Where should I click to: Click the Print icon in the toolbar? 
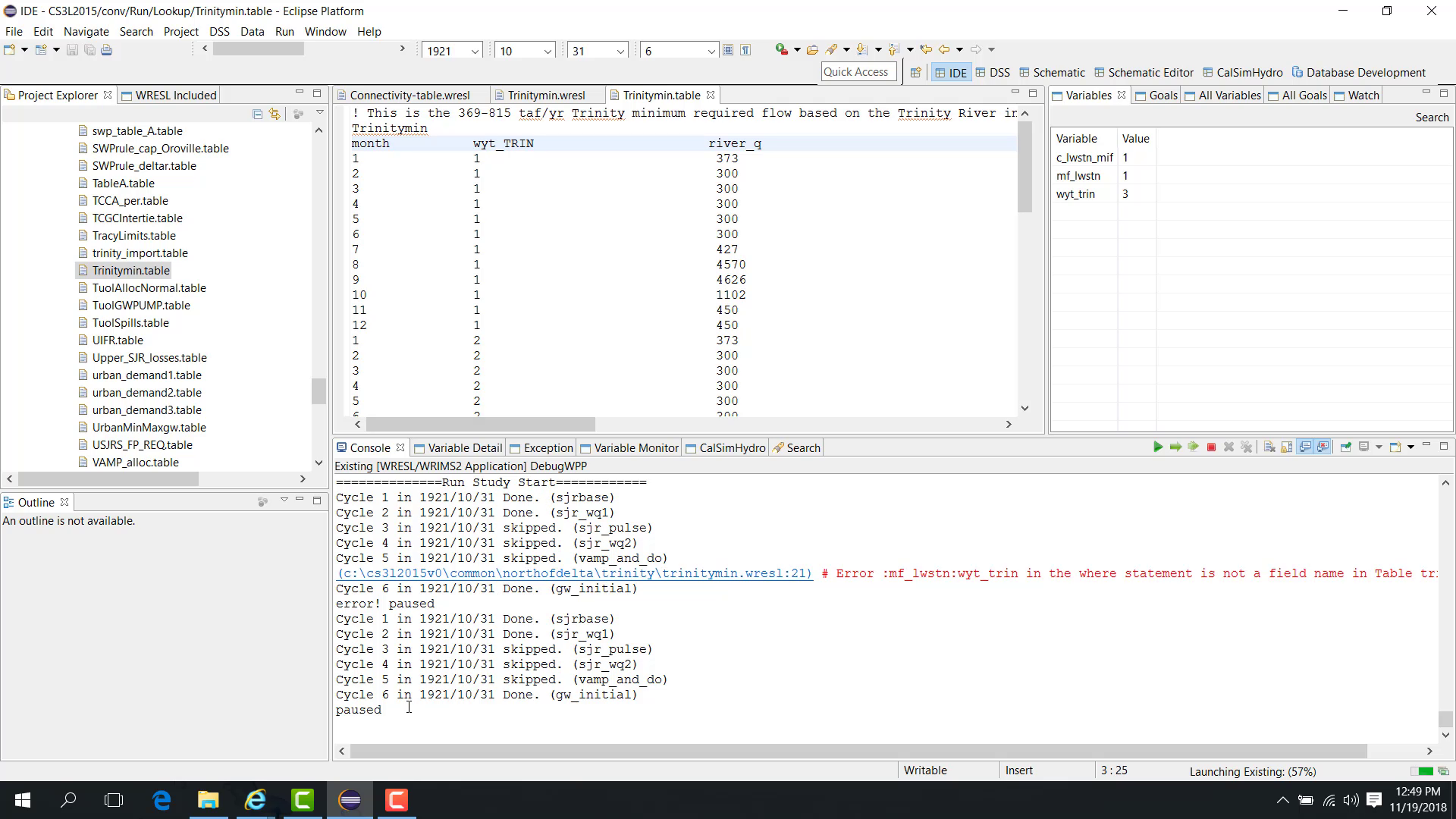pyautogui.click(x=107, y=50)
